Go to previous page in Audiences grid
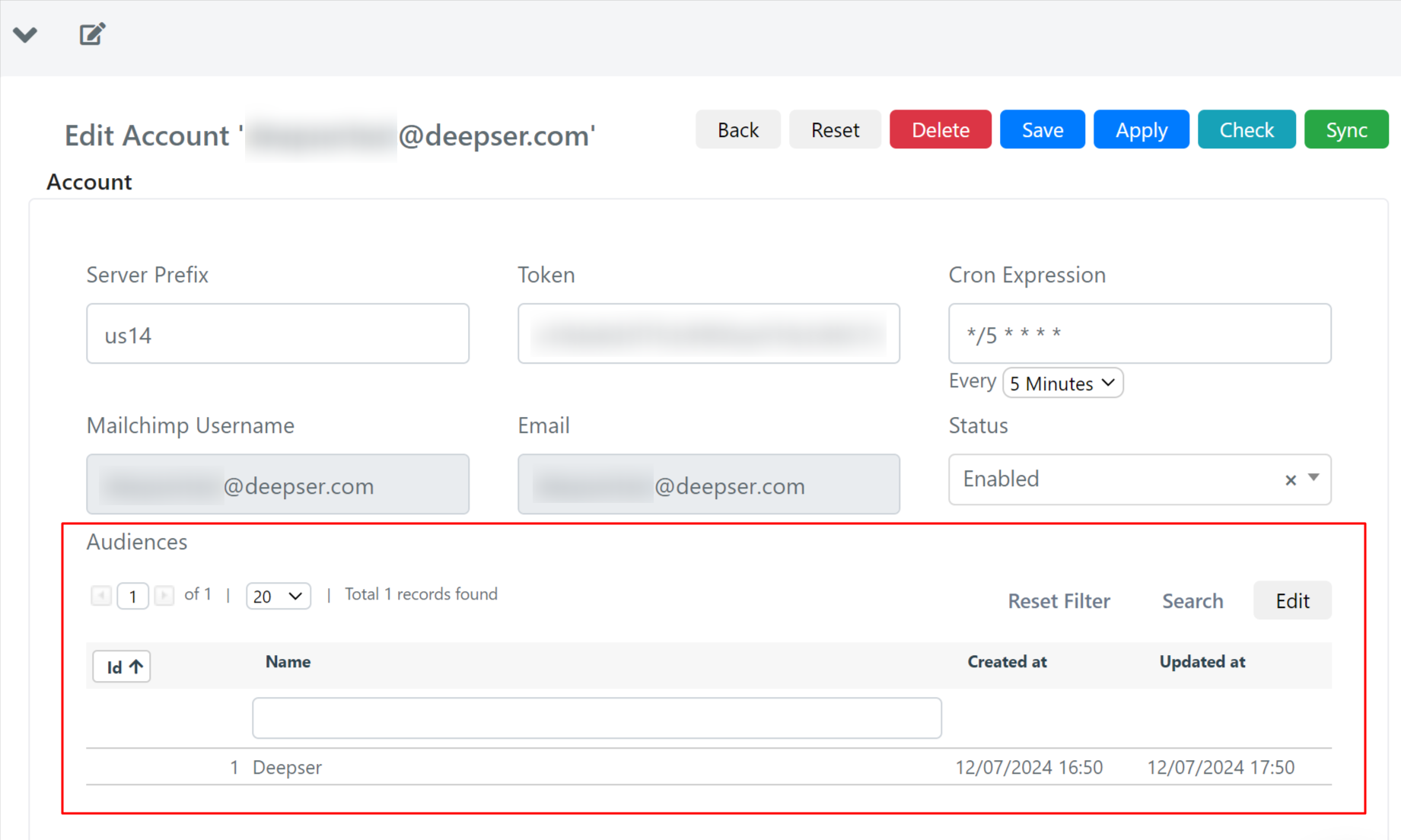The width and height of the screenshot is (1401, 840). click(100, 595)
